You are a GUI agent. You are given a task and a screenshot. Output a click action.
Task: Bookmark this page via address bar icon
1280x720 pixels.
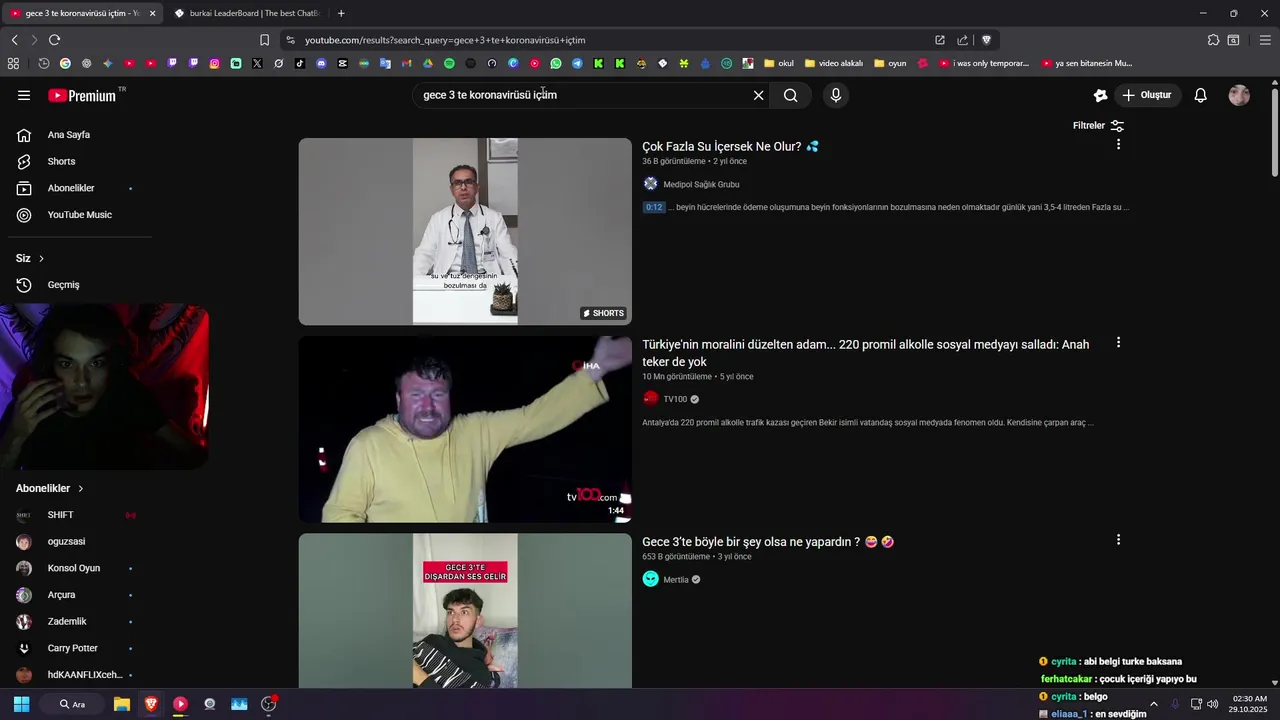[x=264, y=40]
